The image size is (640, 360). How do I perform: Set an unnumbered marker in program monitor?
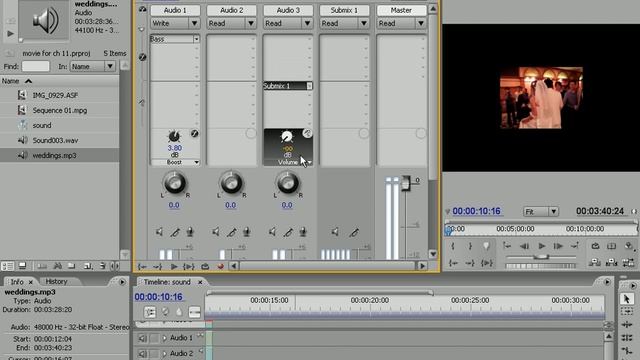pyautogui.click(x=486, y=246)
